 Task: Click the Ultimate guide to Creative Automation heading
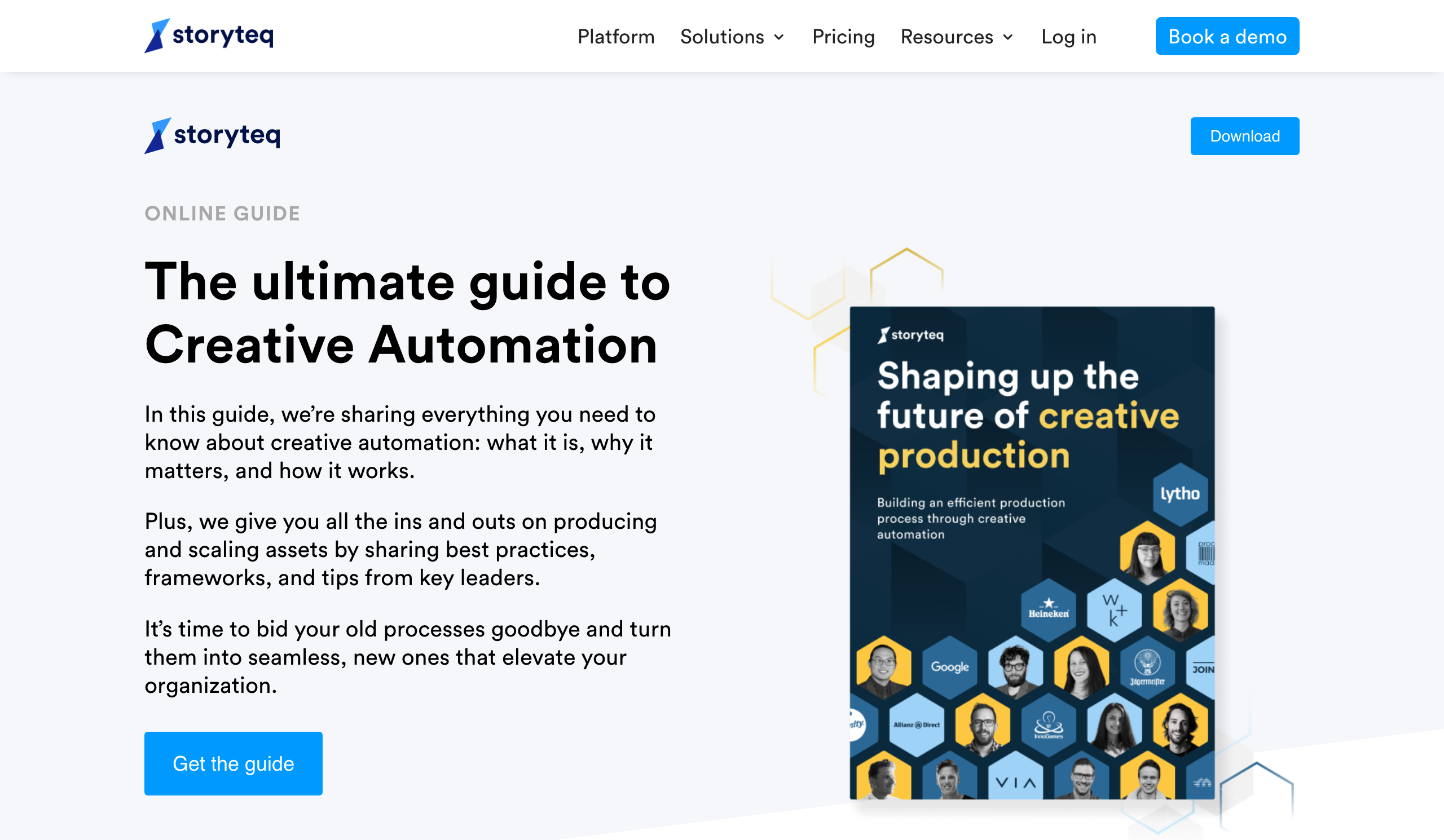click(407, 313)
